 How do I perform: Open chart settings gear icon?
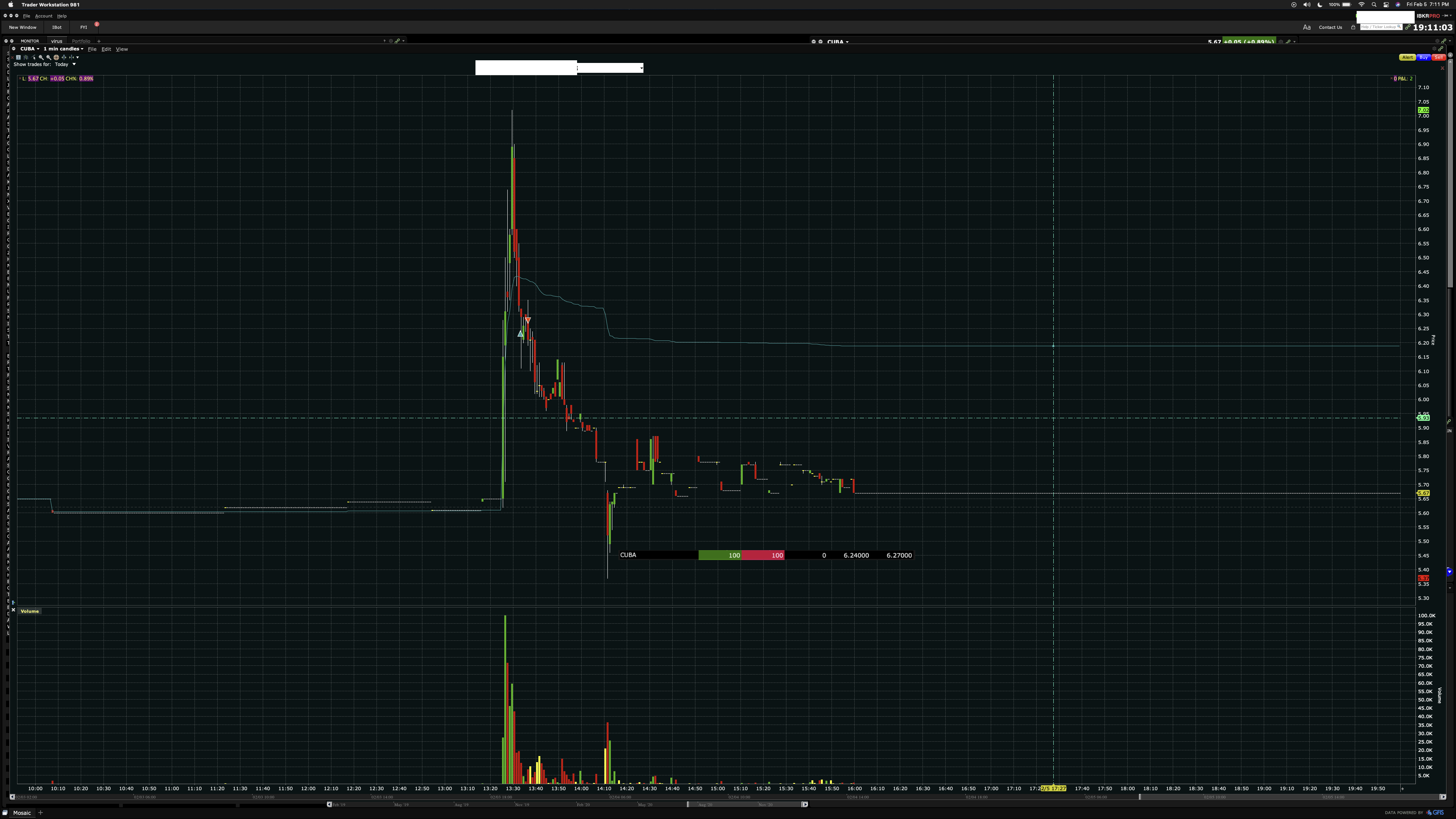click(x=1434, y=49)
